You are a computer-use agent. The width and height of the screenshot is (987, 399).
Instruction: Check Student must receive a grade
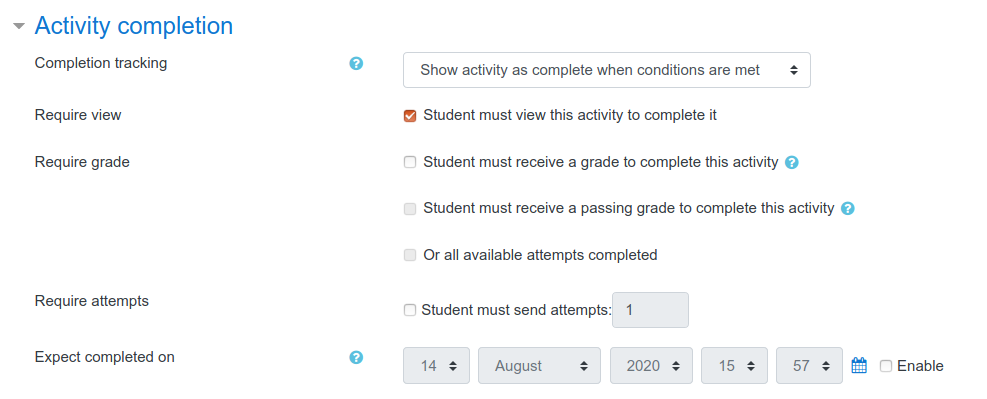point(410,162)
